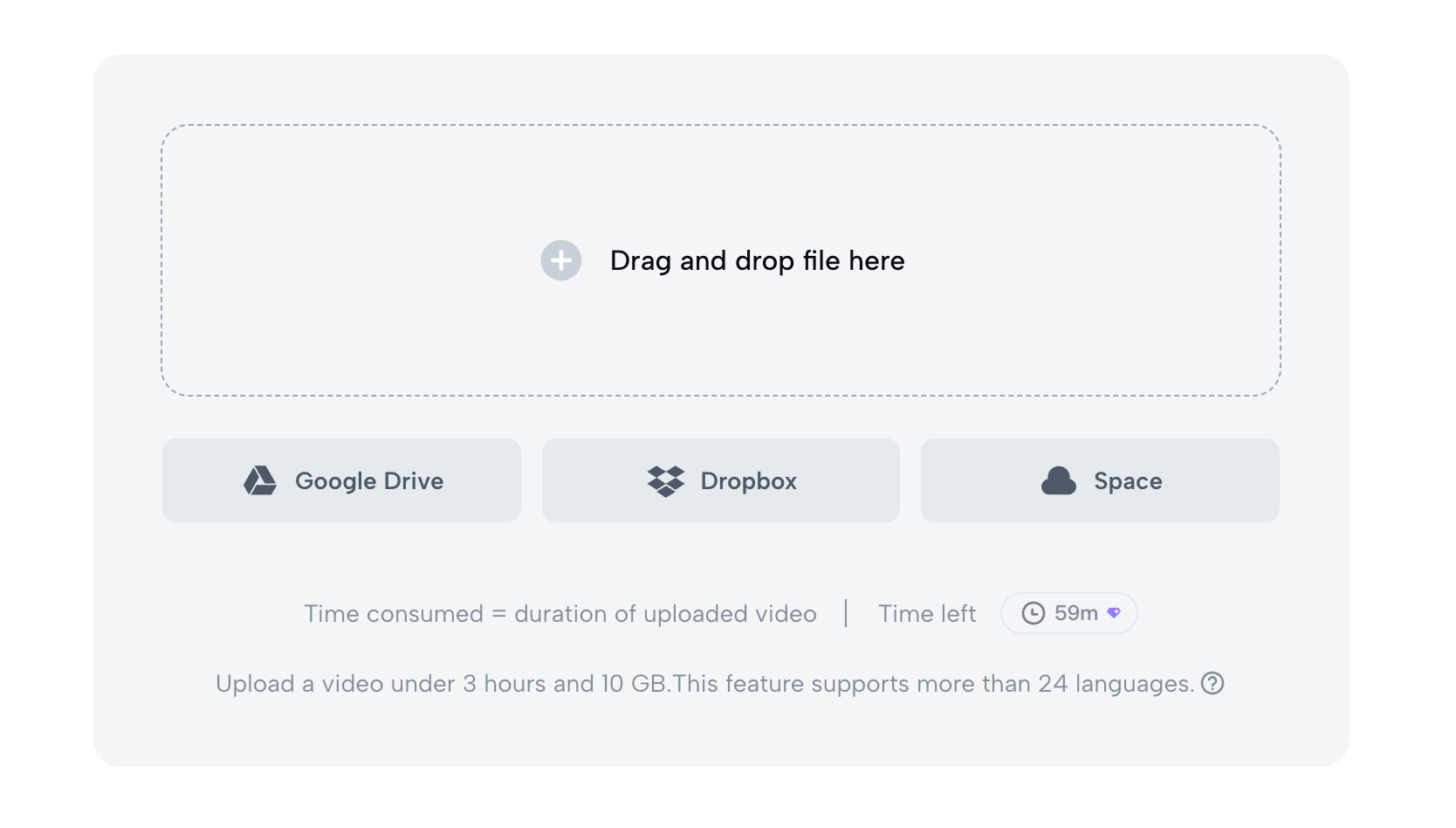Image resolution: width=1456 pixels, height=828 pixels.
Task: Click the purple diamond premium icon
Action: coord(1114,613)
